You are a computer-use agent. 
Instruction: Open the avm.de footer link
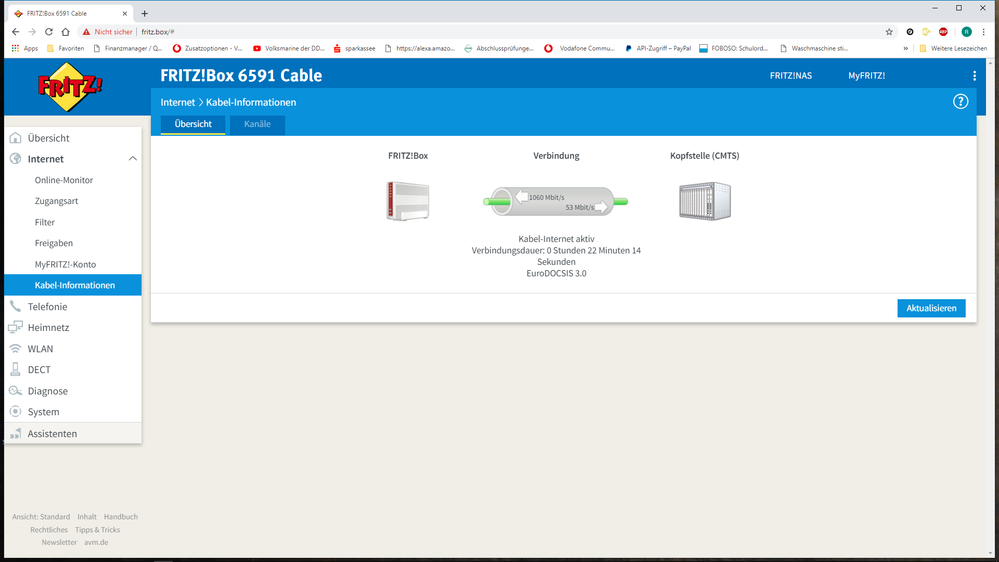pos(96,542)
